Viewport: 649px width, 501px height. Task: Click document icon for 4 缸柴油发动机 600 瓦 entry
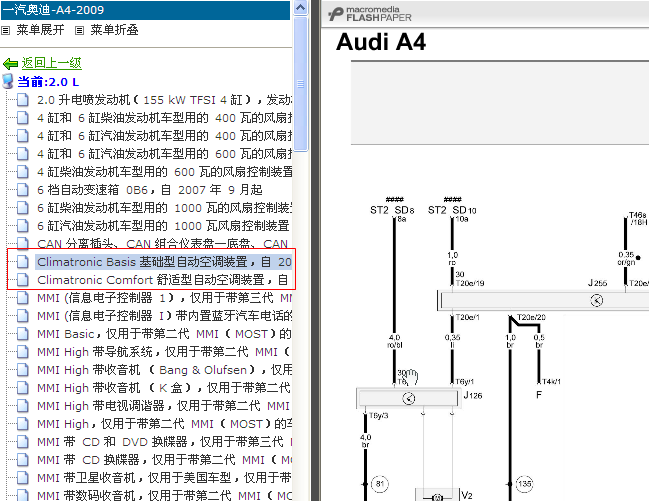[x=23, y=172]
